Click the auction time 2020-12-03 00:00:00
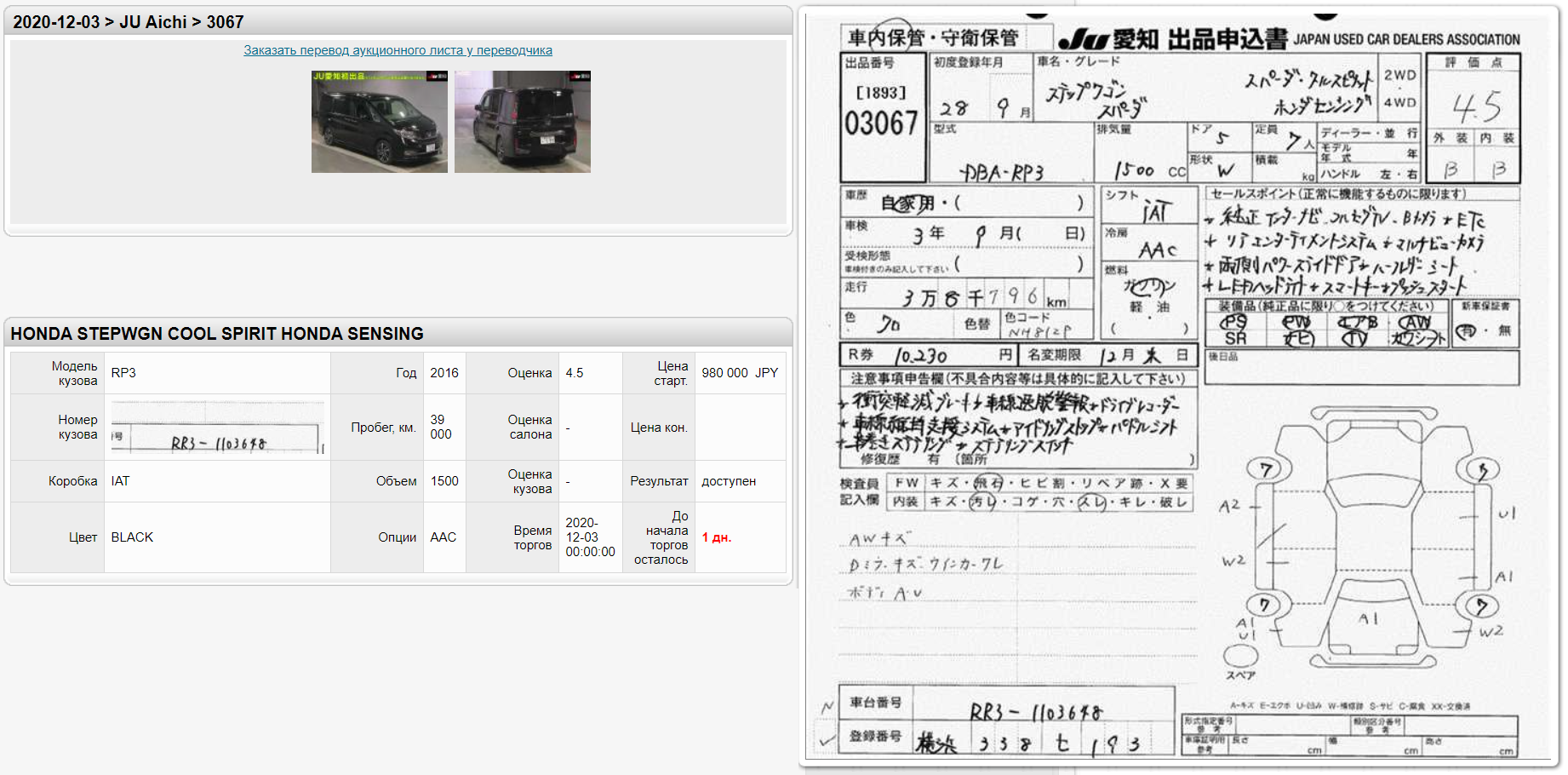The image size is (1568, 775). [x=590, y=537]
